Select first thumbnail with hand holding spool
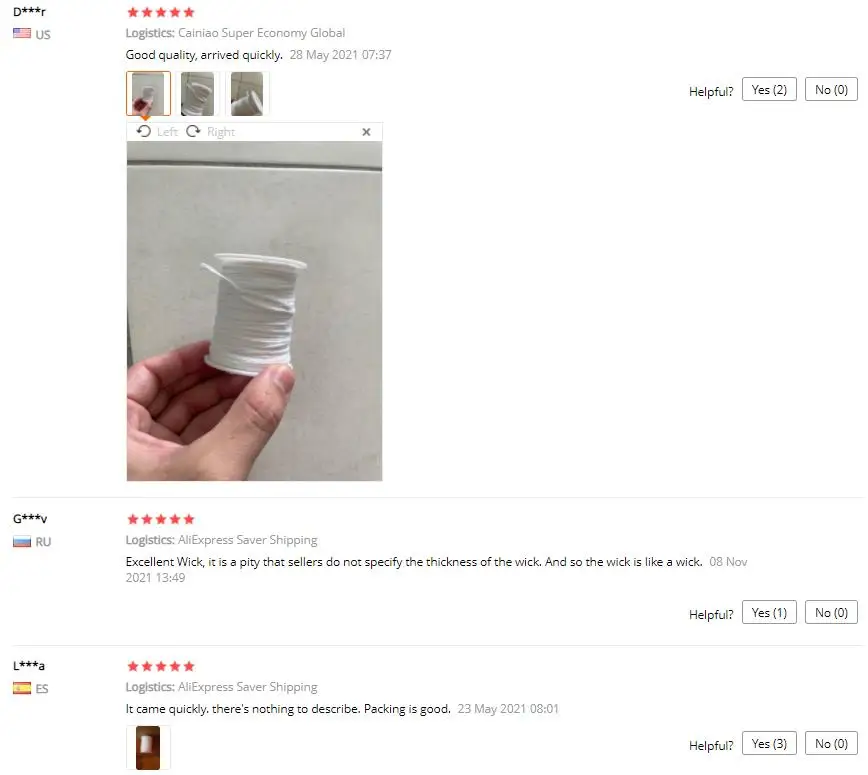Image resolution: width=868 pixels, height=775 pixels. click(148, 94)
